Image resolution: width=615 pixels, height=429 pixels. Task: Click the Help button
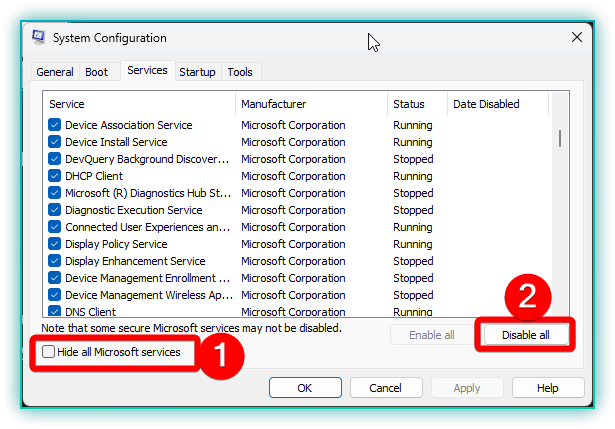(x=548, y=388)
